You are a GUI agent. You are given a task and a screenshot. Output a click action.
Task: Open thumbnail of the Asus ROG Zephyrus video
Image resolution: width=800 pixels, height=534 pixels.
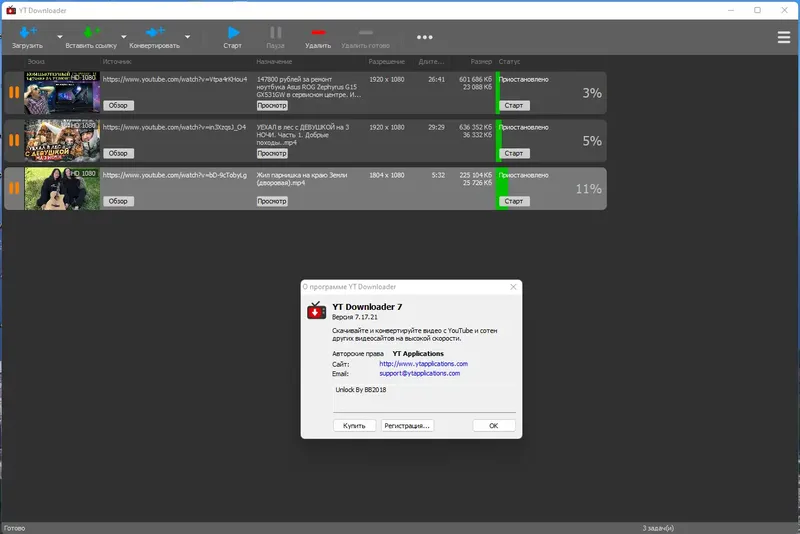click(x=62, y=92)
